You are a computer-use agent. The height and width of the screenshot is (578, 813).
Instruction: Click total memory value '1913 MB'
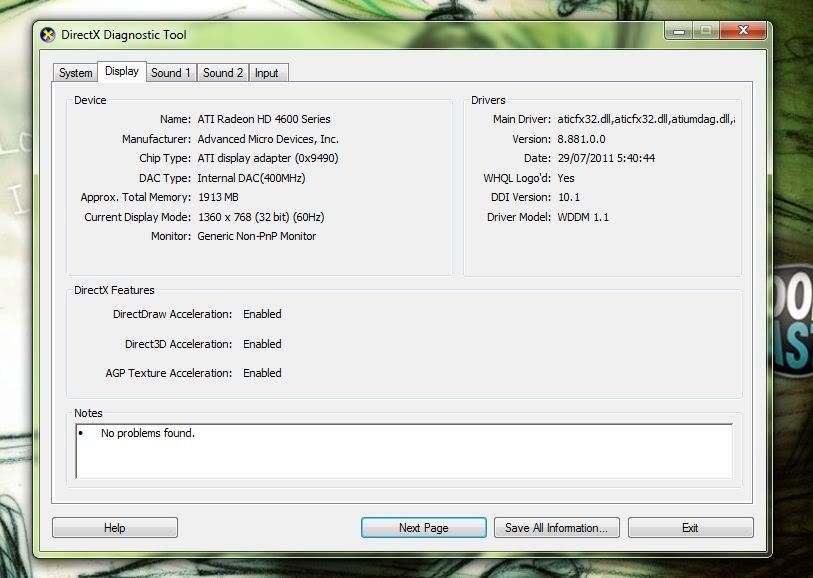coord(218,198)
